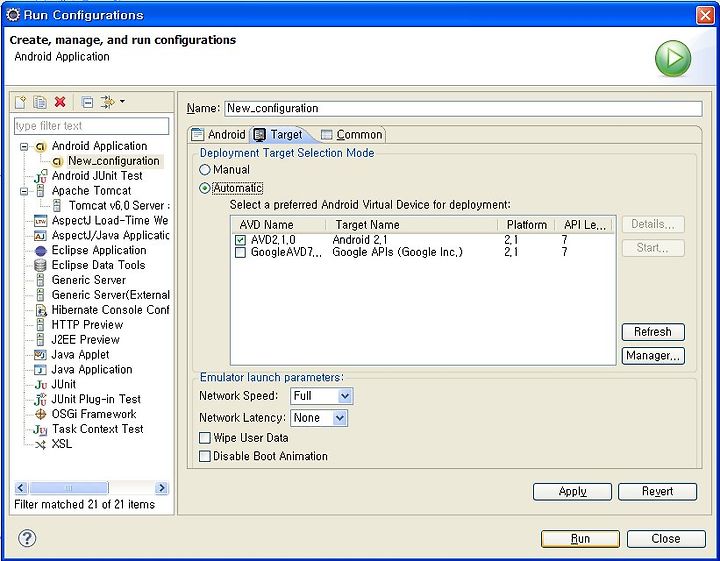Click OSGi Framework icon

[40, 414]
